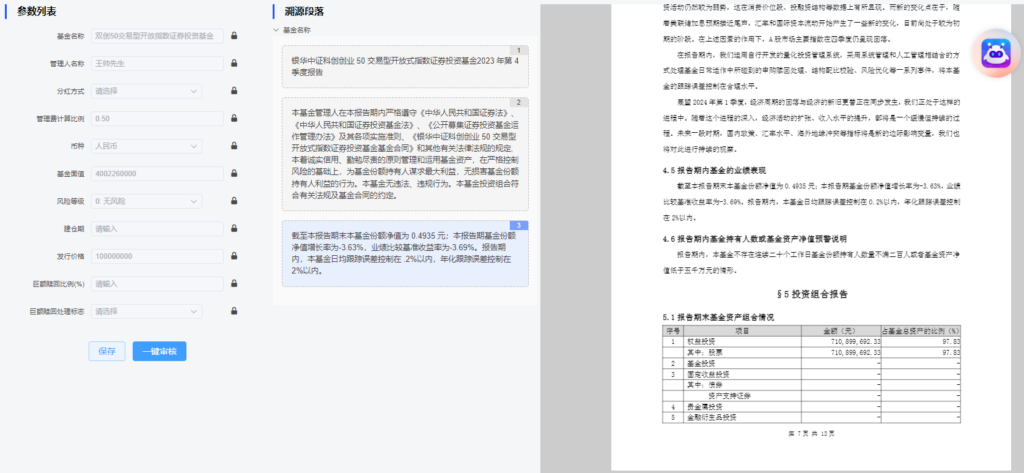
Task: Click the lock icon beside 巨额赎回比例(%)
Action: tap(234, 284)
